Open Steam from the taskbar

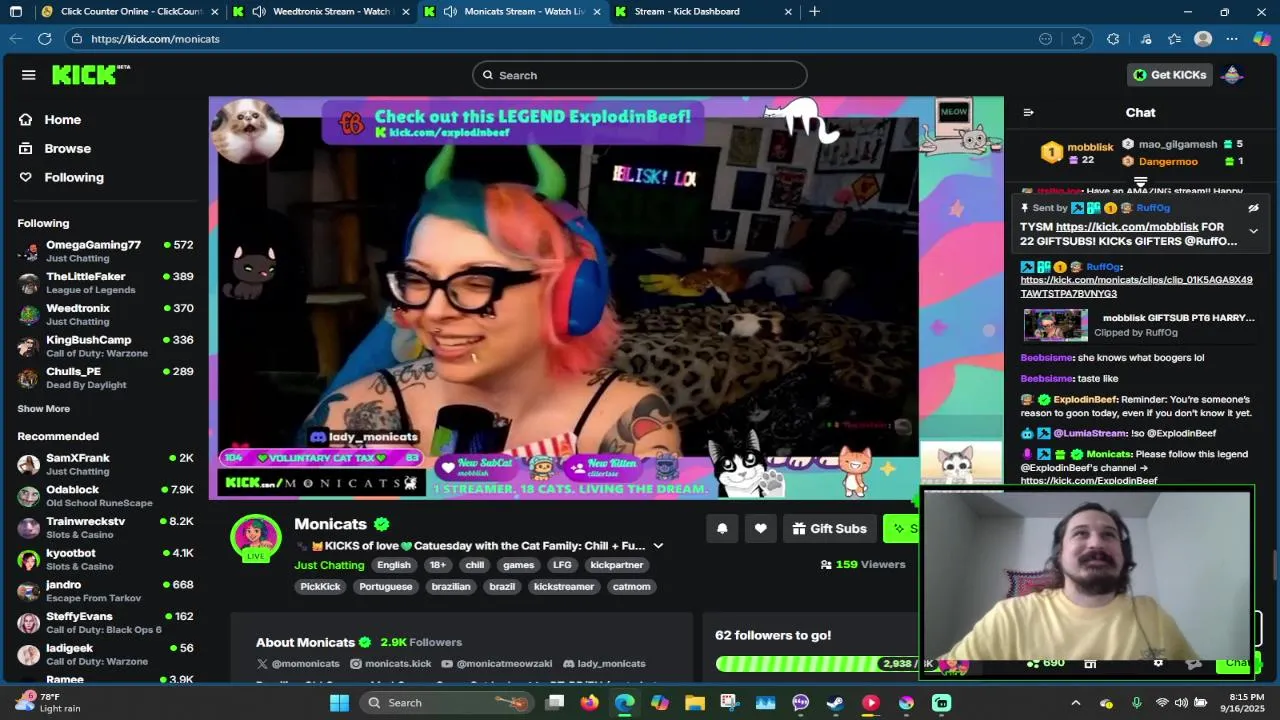[x=835, y=703]
